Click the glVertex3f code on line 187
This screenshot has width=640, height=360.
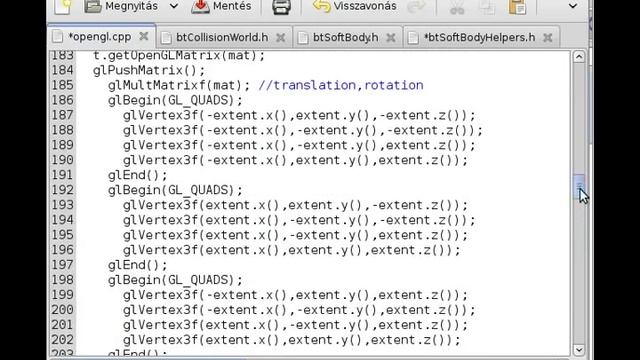[299, 116]
